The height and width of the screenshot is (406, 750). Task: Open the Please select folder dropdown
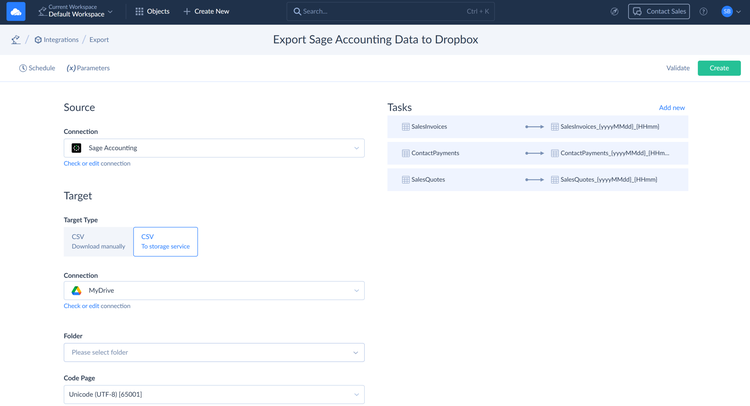click(214, 352)
